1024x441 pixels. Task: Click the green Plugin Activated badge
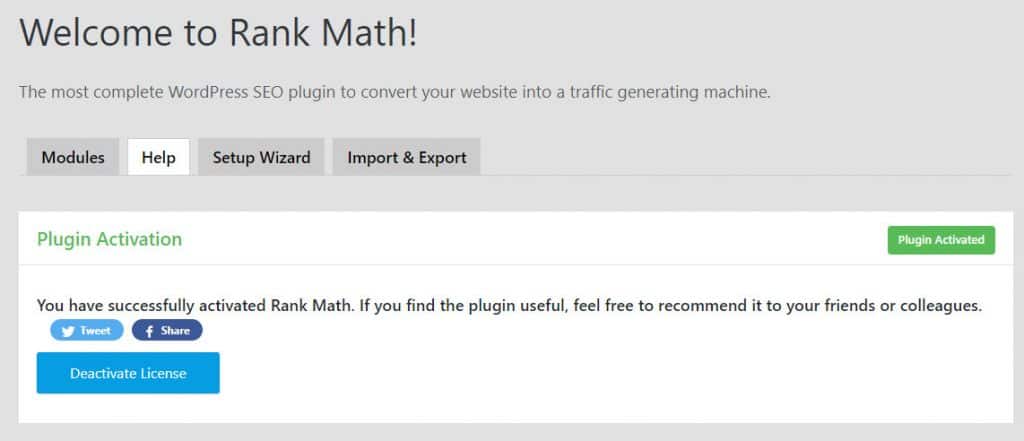point(941,240)
